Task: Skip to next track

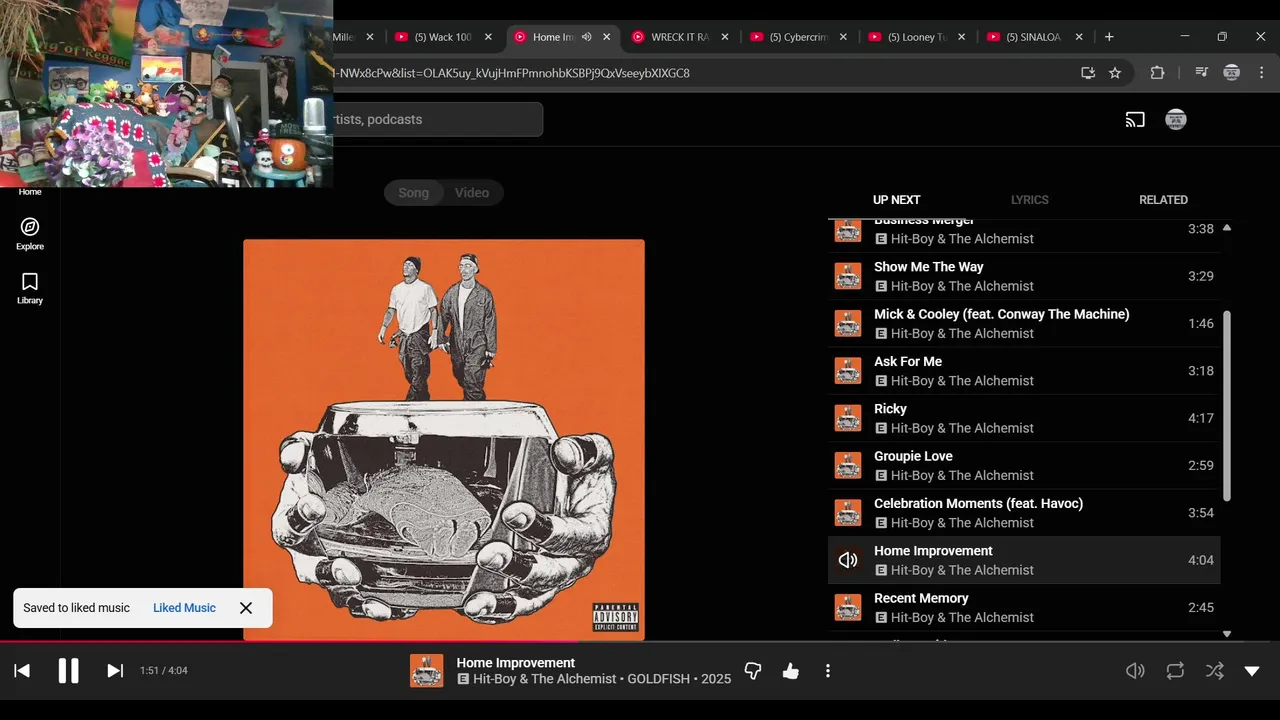Action: click(115, 671)
